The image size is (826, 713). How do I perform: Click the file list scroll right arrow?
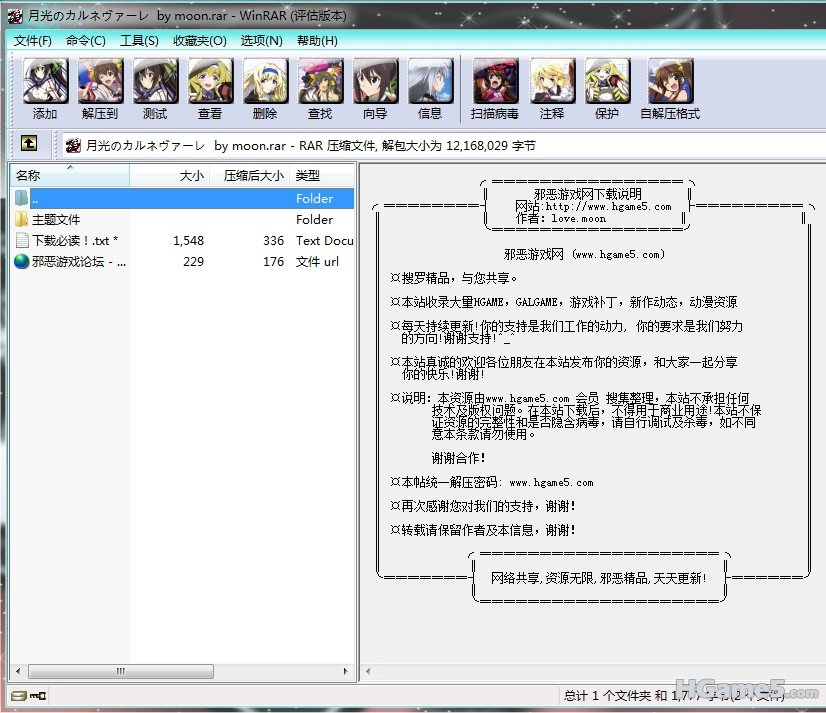click(346, 671)
